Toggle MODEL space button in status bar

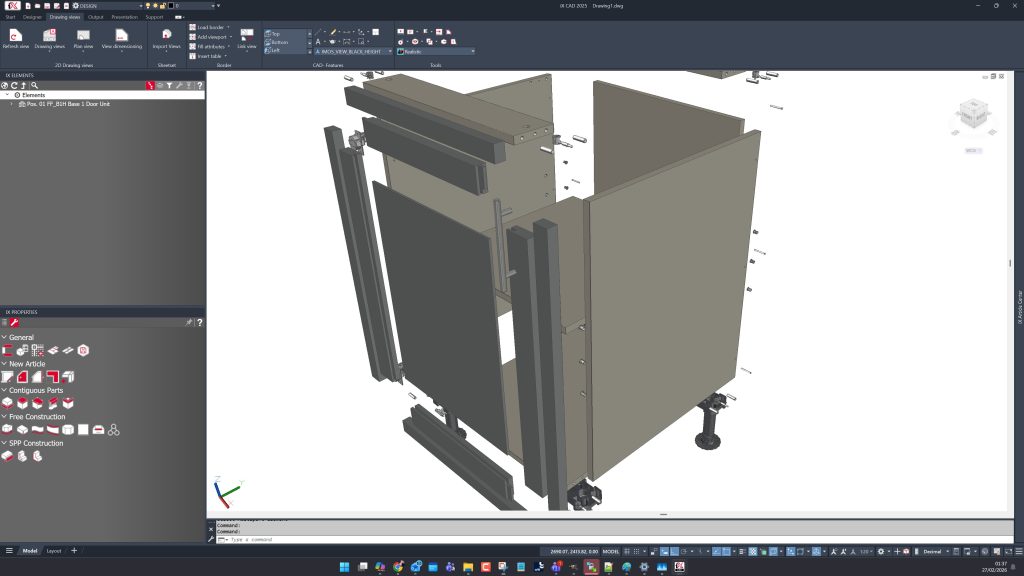(x=611, y=551)
